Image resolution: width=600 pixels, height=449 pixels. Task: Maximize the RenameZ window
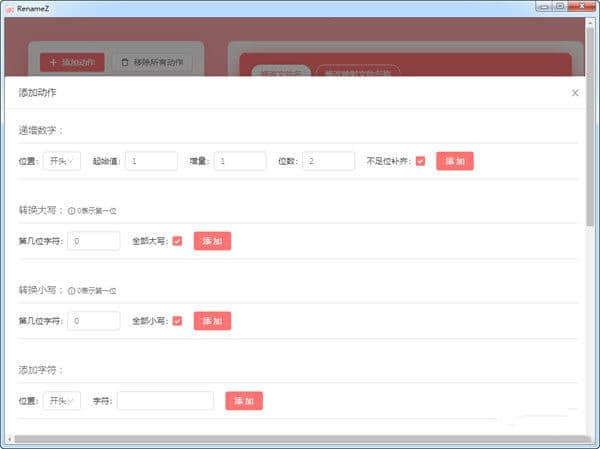coord(560,7)
